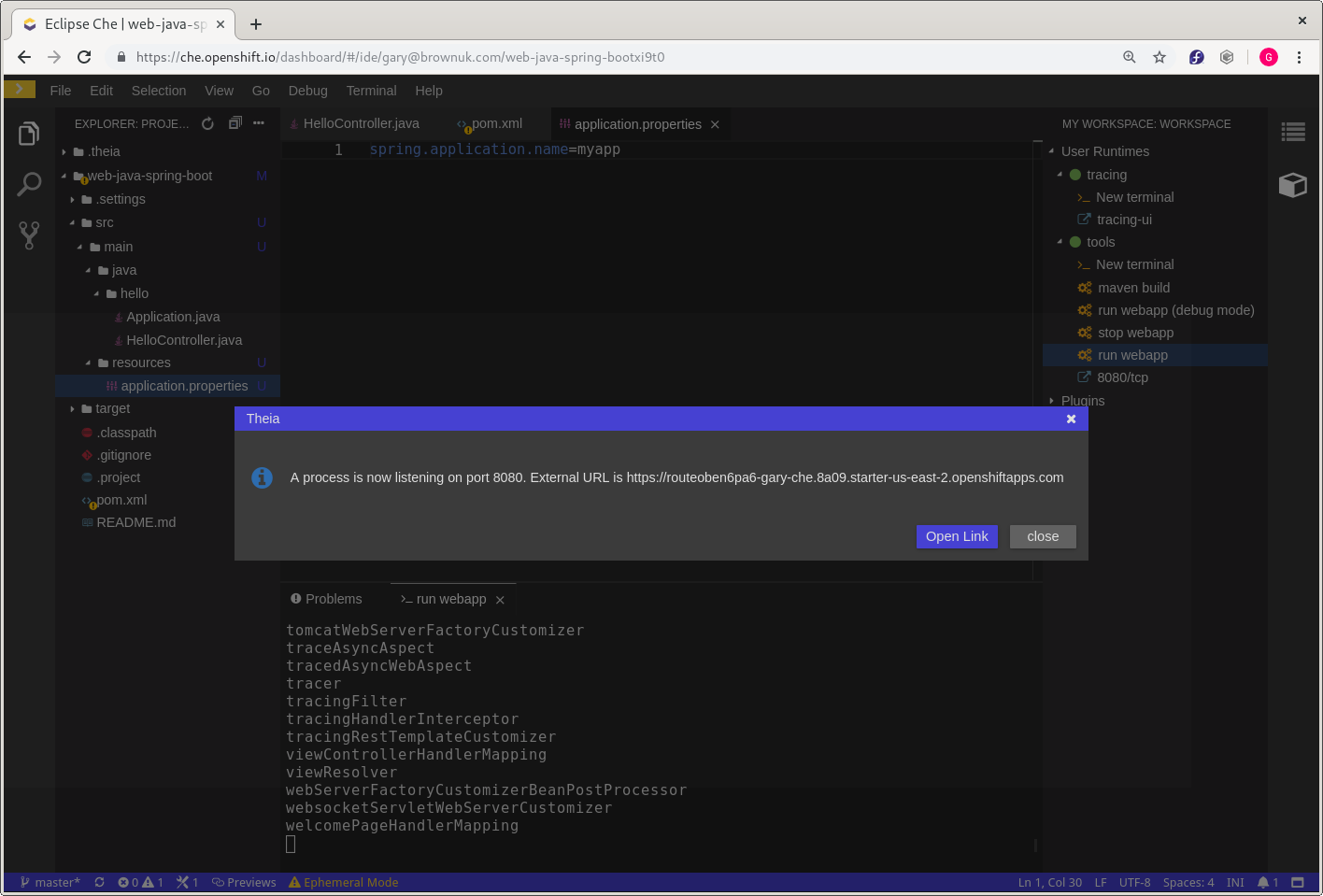1323x896 pixels.
Task: Run the maven build gear task
Action: [1133, 288]
